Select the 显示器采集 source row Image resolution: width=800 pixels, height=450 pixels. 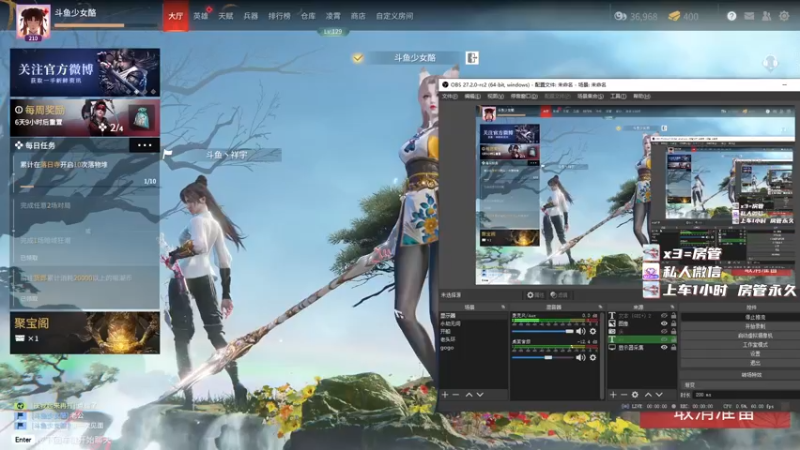click(642, 347)
